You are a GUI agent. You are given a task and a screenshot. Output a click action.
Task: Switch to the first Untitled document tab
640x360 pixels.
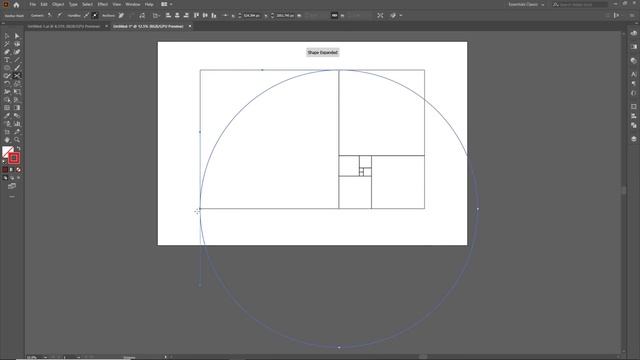(64, 27)
